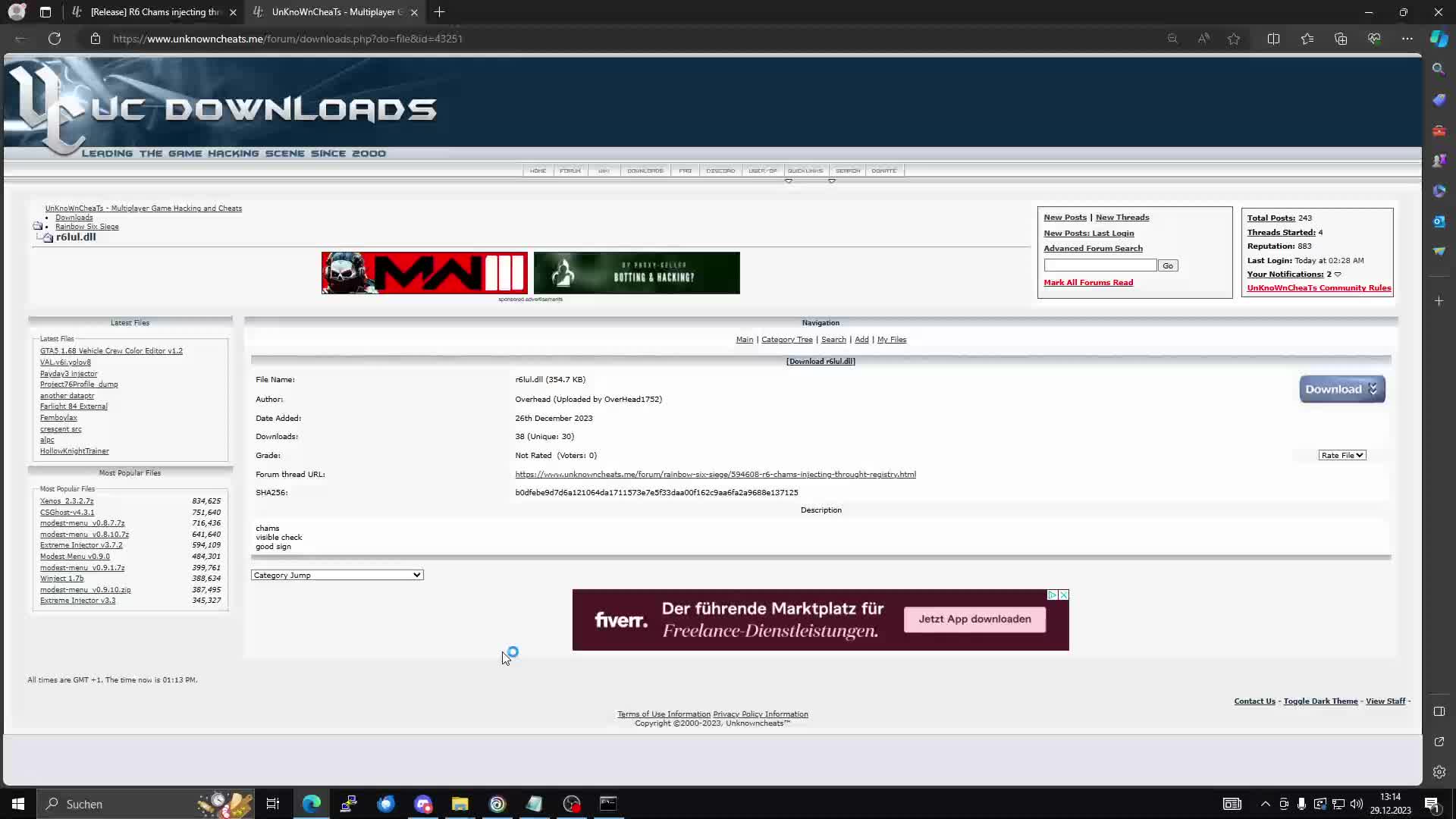Click Mark All Forums Read
This screenshot has width=1456, height=819.
coord(1089,282)
